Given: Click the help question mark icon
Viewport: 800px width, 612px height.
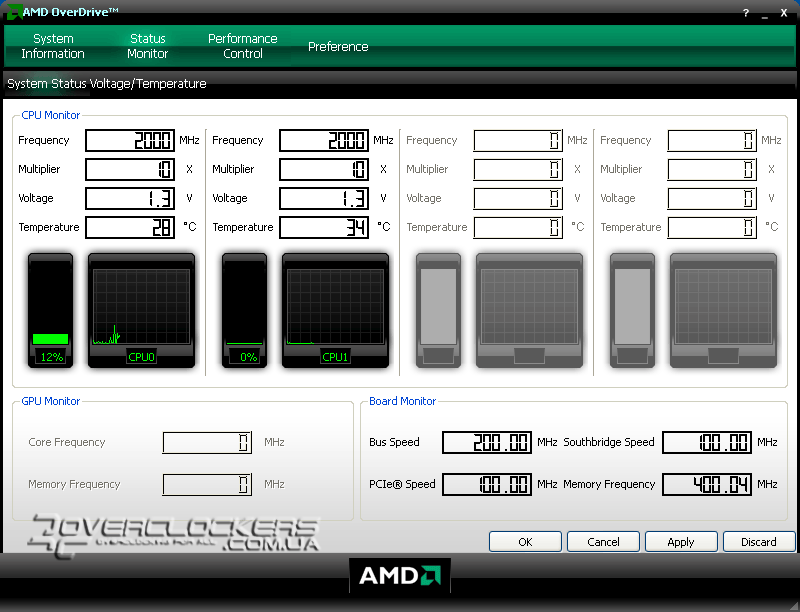Looking at the screenshot, I should pos(746,13).
